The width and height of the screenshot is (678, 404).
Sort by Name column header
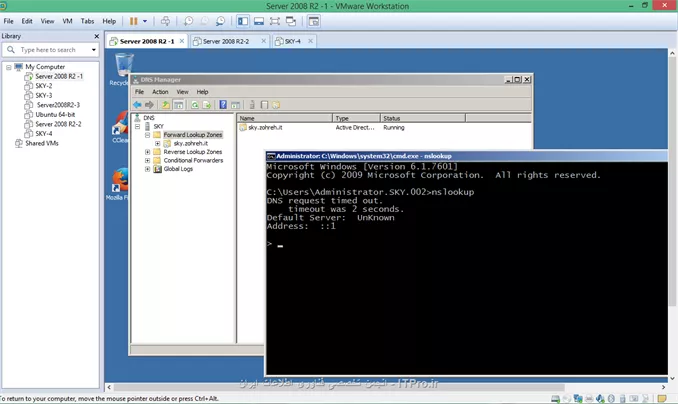(x=285, y=118)
